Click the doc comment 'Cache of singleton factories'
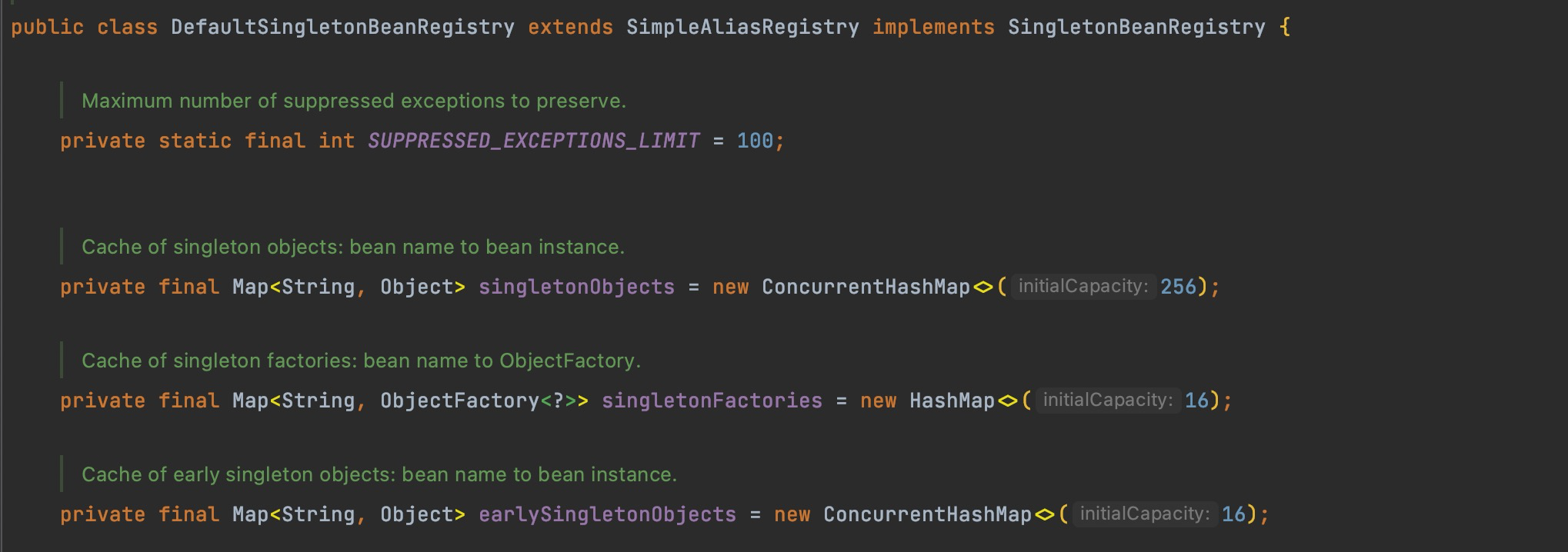1568x552 pixels. (x=361, y=361)
